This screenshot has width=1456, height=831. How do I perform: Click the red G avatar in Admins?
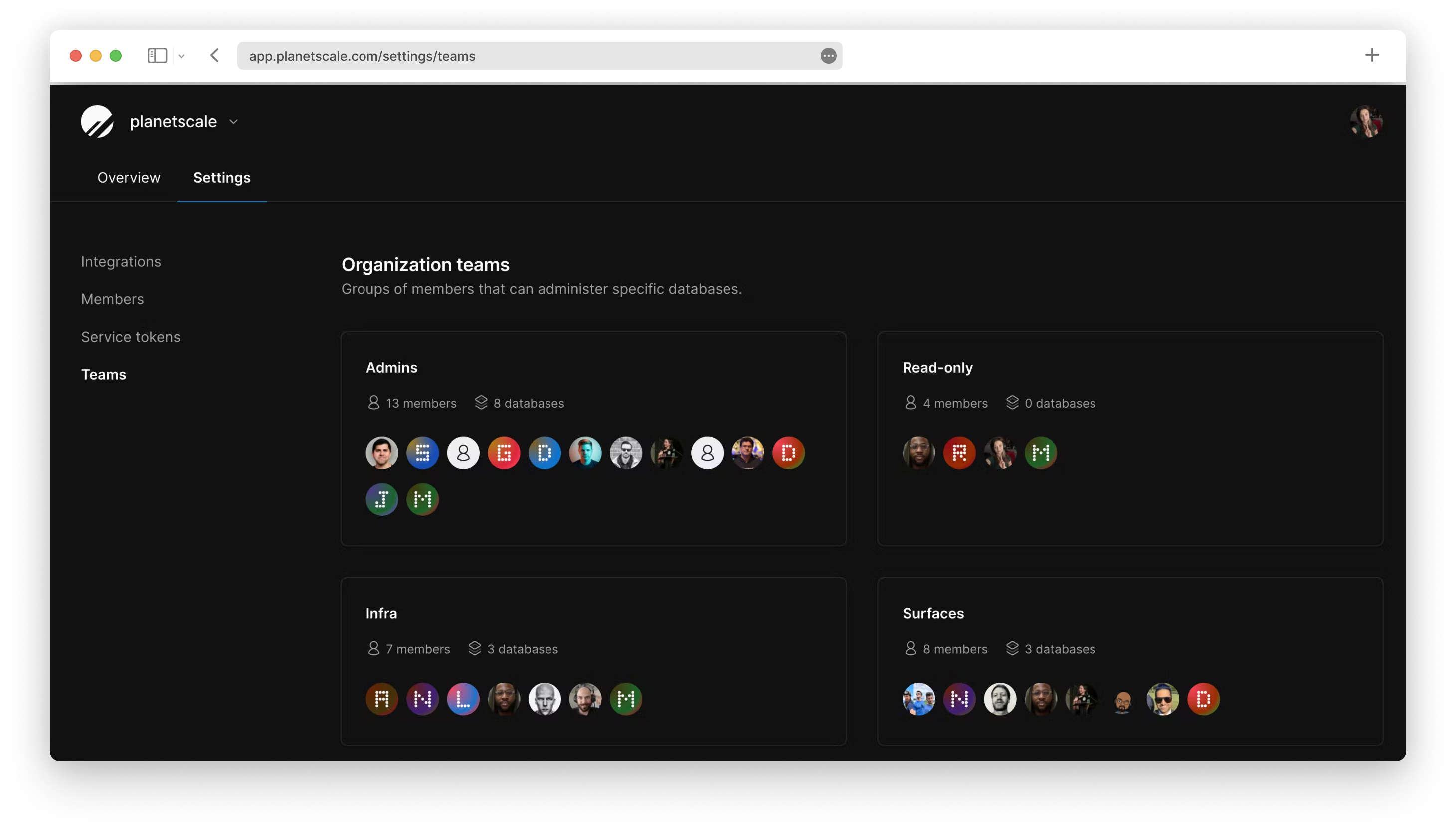[504, 453]
